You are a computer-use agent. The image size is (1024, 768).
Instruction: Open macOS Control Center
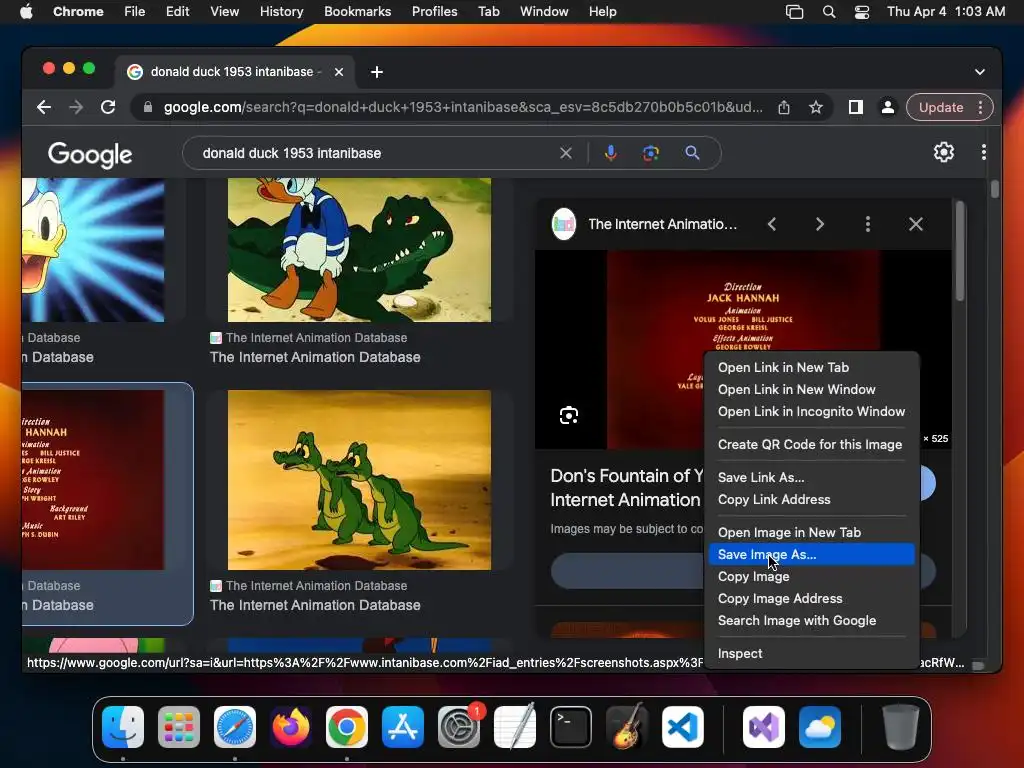862,12
